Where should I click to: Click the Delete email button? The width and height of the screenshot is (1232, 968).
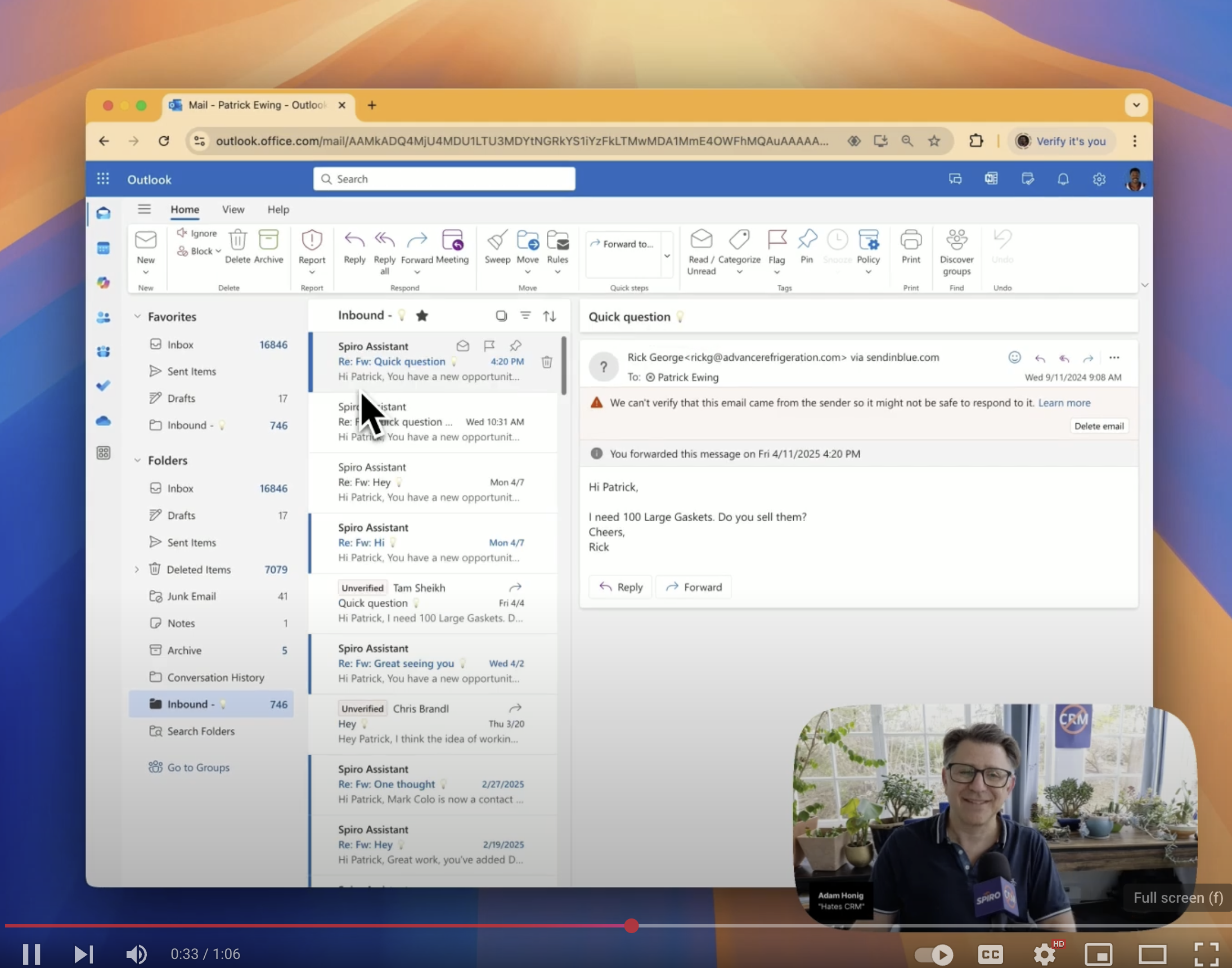click(1099, 426)
